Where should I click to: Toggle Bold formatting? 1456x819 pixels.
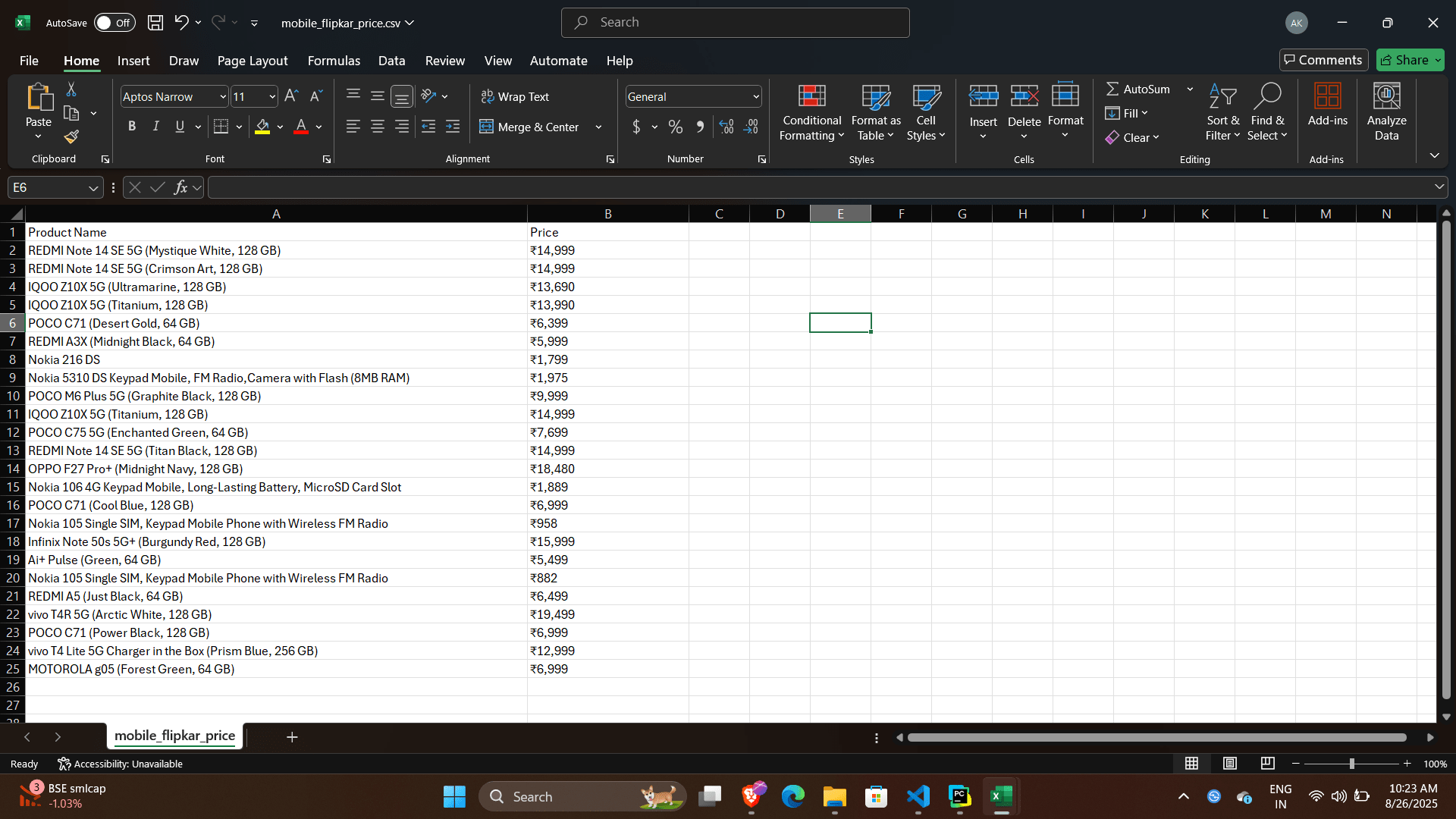click(x=132, y=127)
